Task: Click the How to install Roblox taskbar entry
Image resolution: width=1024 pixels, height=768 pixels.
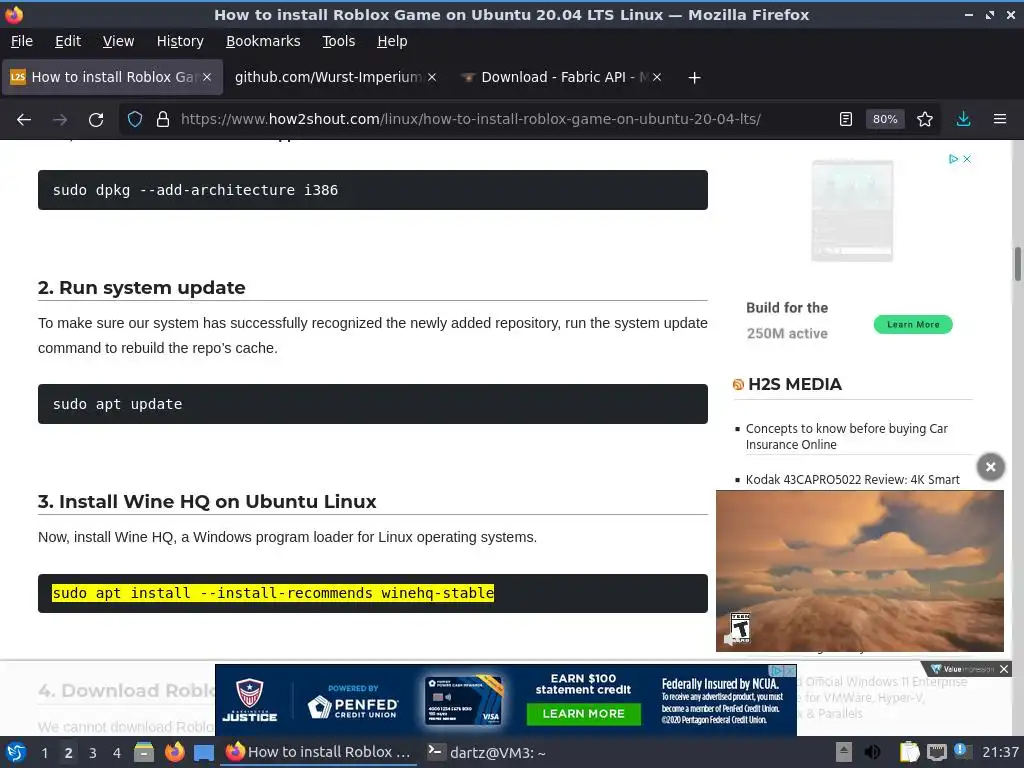Action: (319, 752)
